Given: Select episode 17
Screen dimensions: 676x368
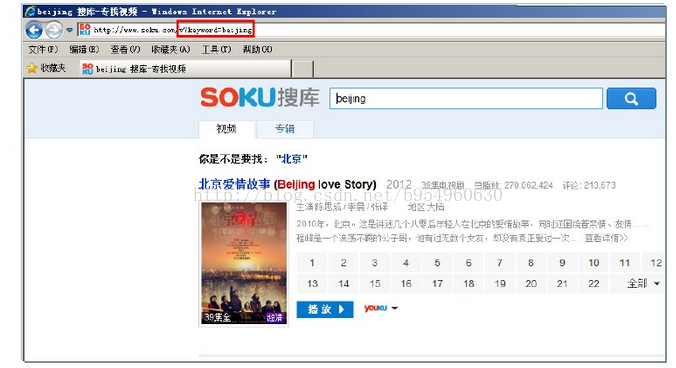Looking at the screenshot, I should tap(437, 284).
